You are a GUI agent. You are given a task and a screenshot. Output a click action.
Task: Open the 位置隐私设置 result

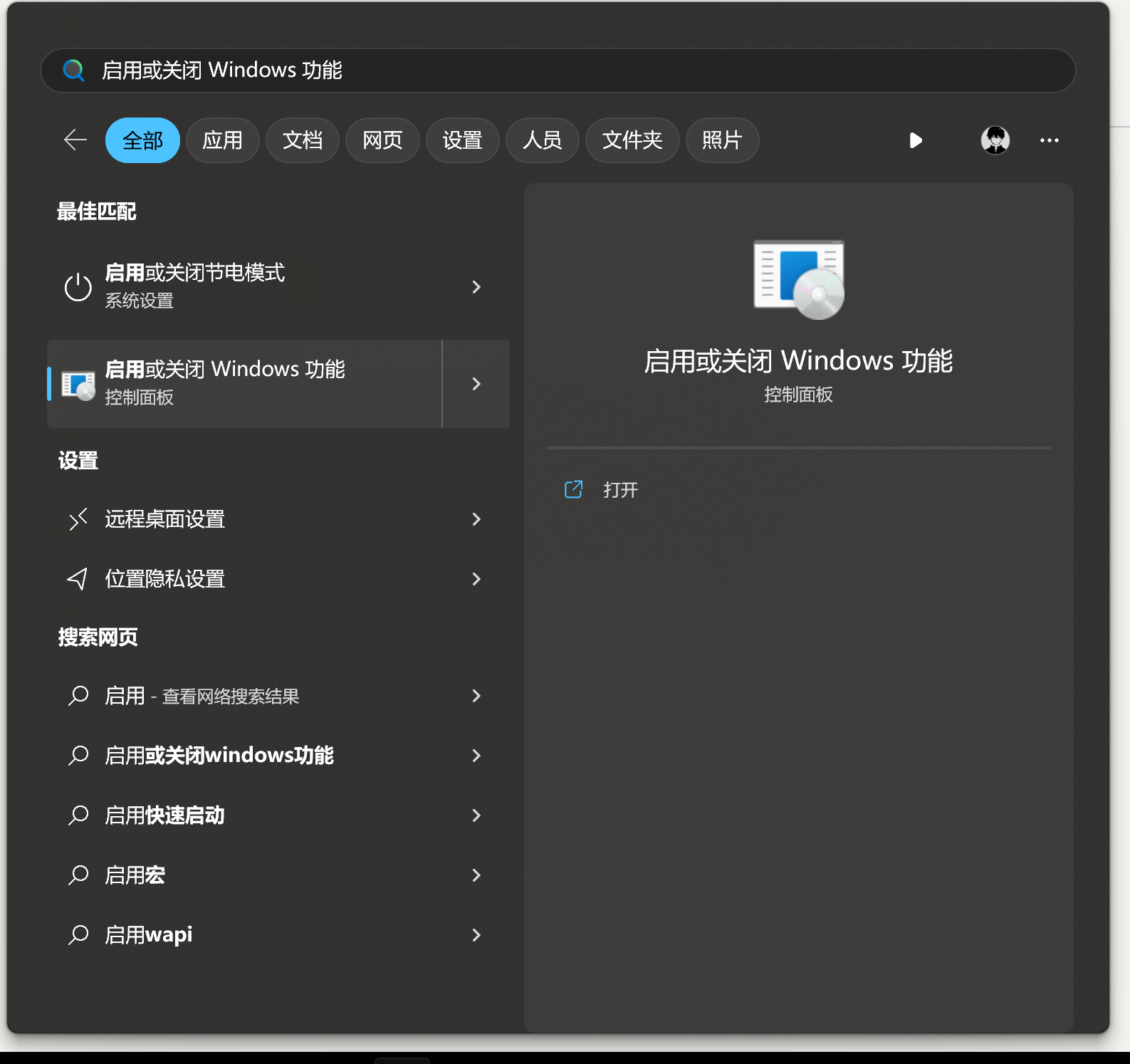pyautogui.click(x=165, y=579)
